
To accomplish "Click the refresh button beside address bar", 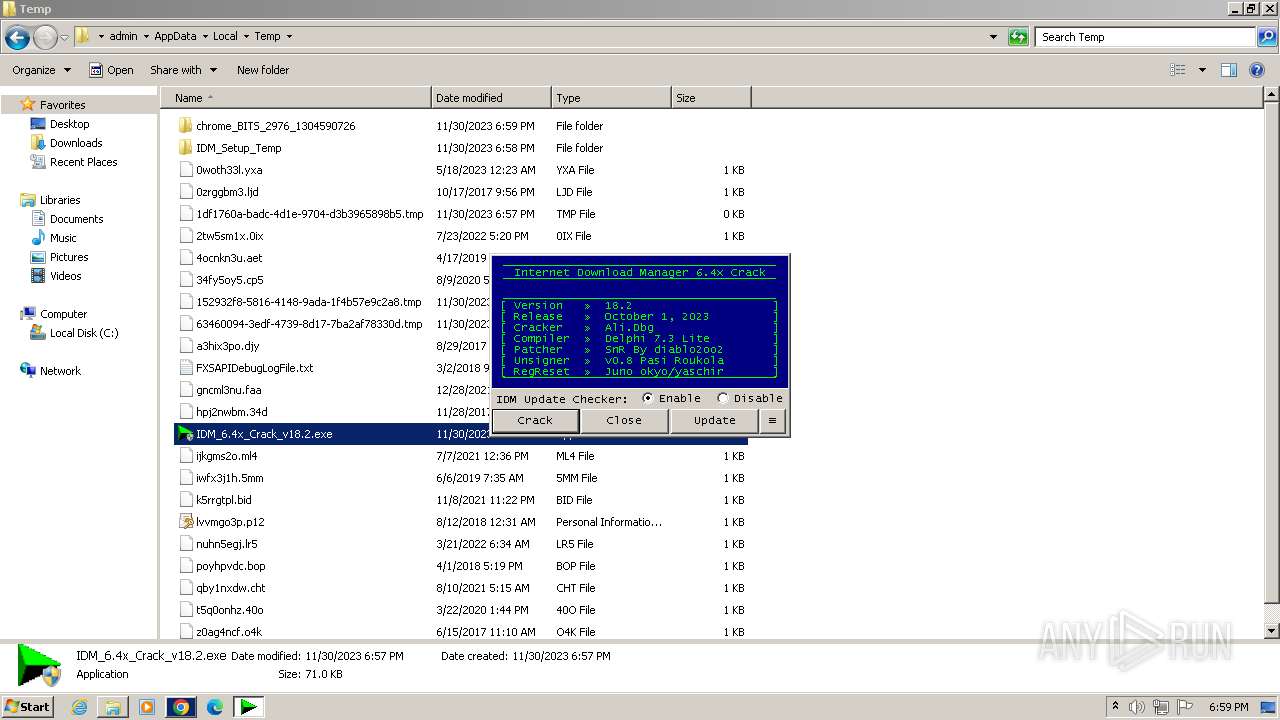I will (1018, 37).
